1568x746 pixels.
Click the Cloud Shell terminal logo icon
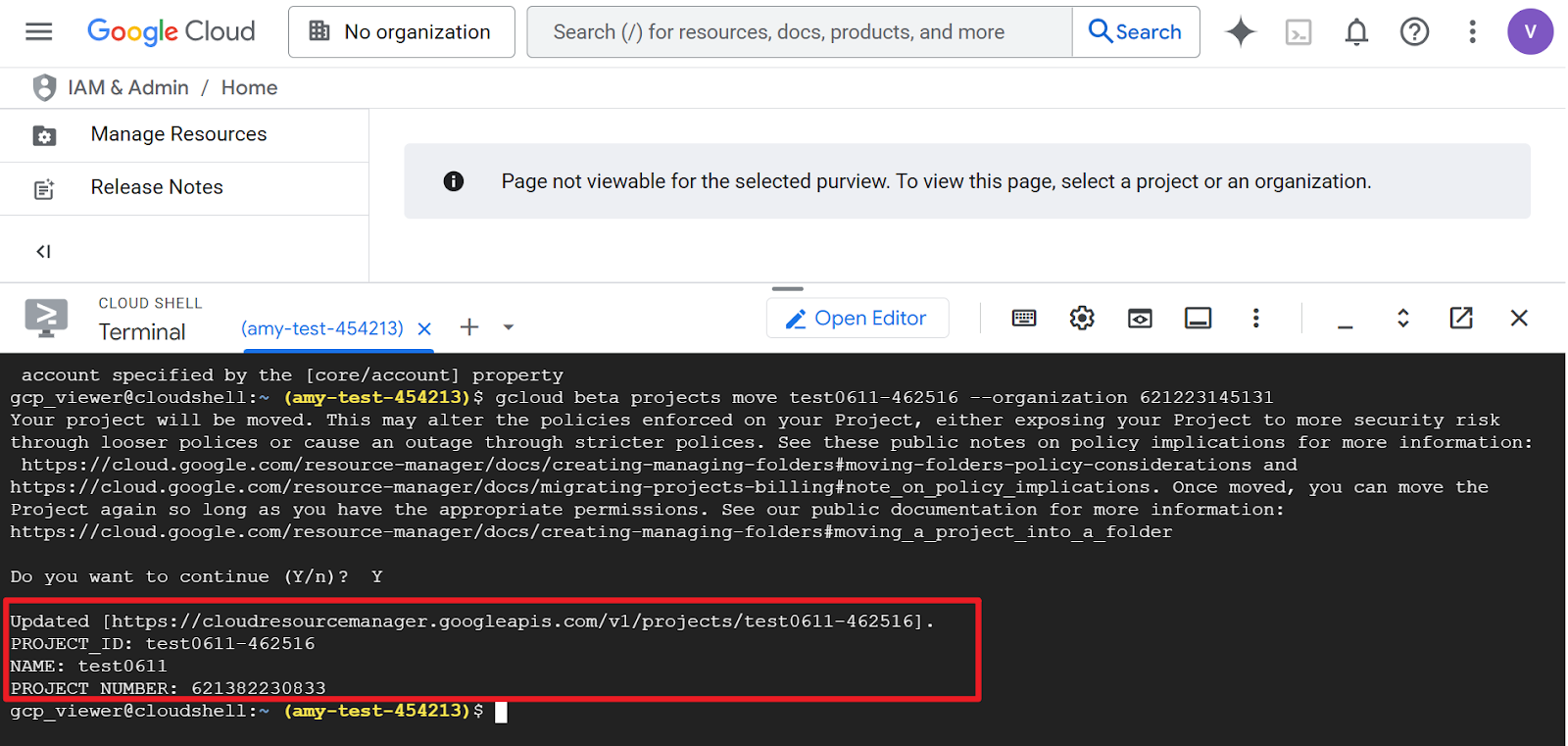[x=46, y=318]
